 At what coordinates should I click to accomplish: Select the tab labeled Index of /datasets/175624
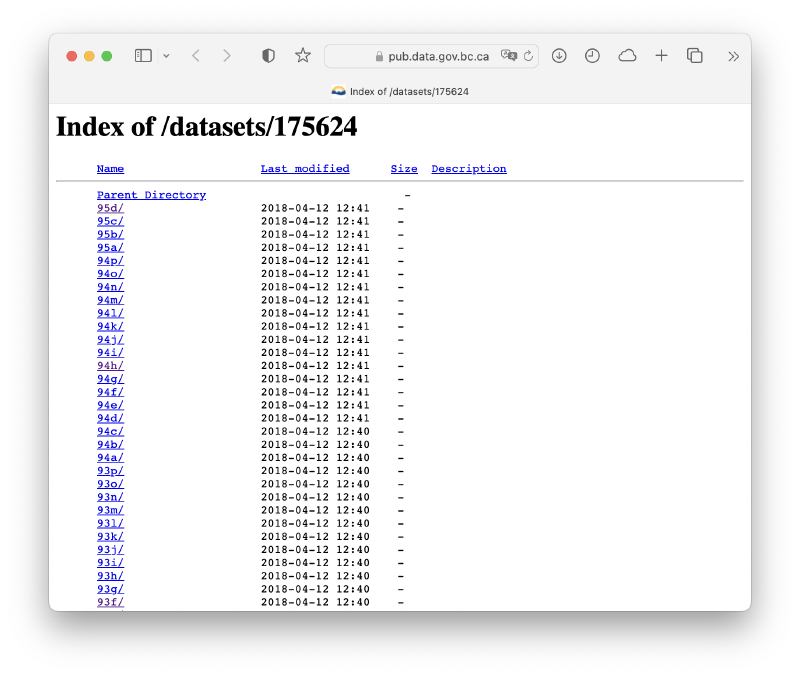click(400, 91)
